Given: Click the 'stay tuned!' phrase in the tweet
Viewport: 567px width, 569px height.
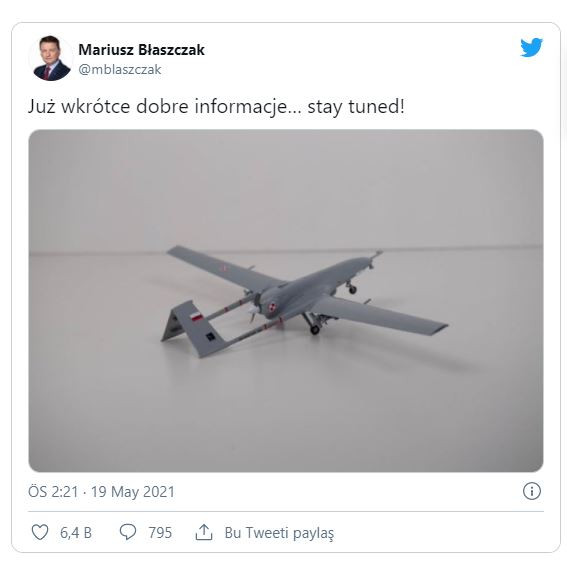Looking at the screenshot, I should 356,107.
